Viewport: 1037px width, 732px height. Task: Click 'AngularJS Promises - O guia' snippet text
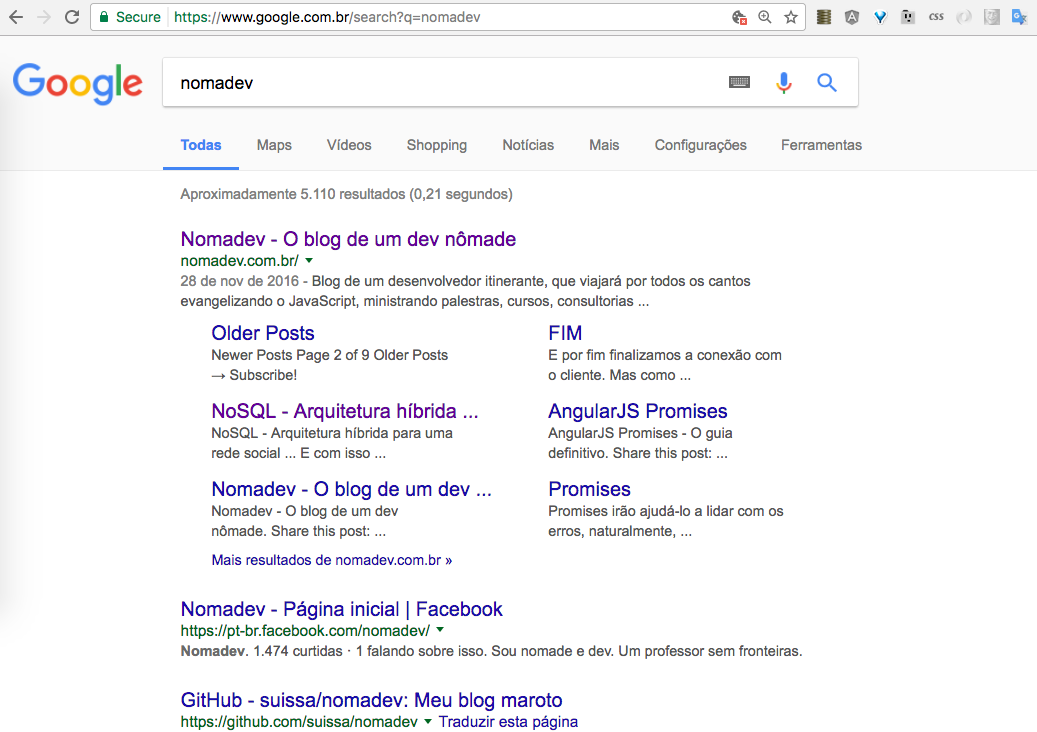point(640,433)
